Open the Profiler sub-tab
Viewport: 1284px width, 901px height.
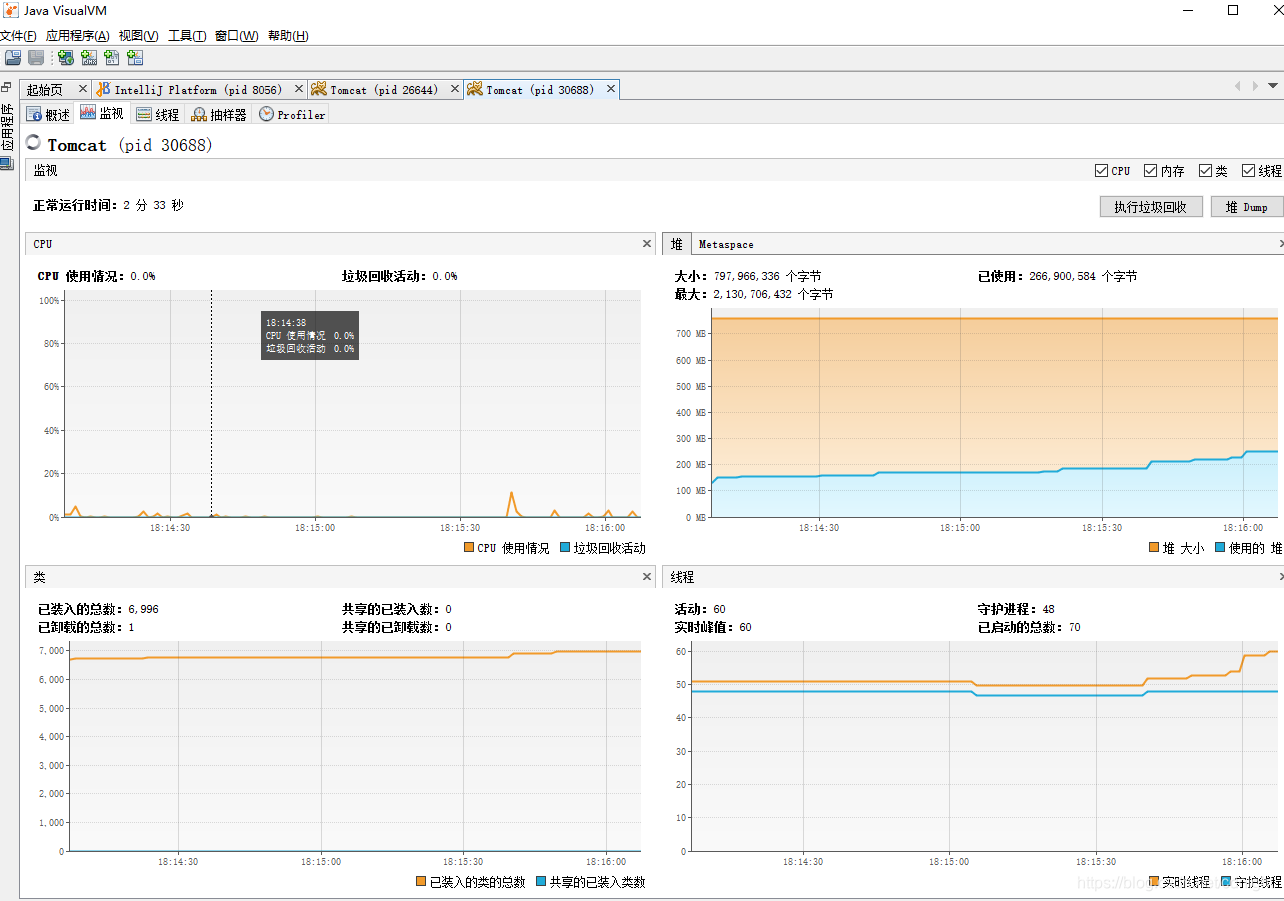click(x=292, y=115)
